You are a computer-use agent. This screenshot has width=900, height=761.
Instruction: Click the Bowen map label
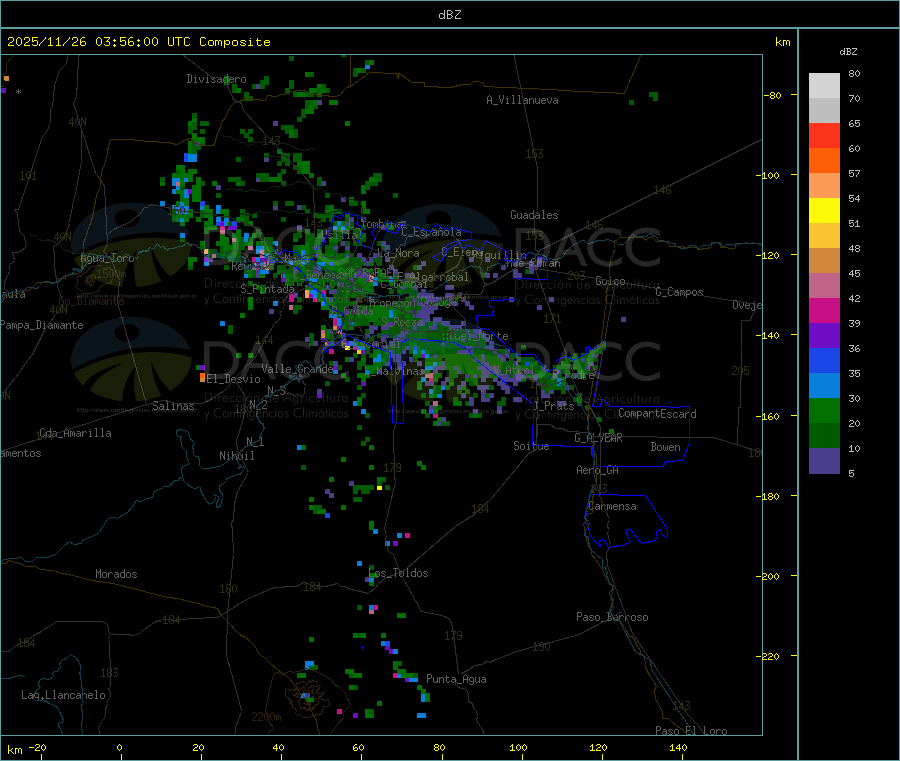(665, 447)
